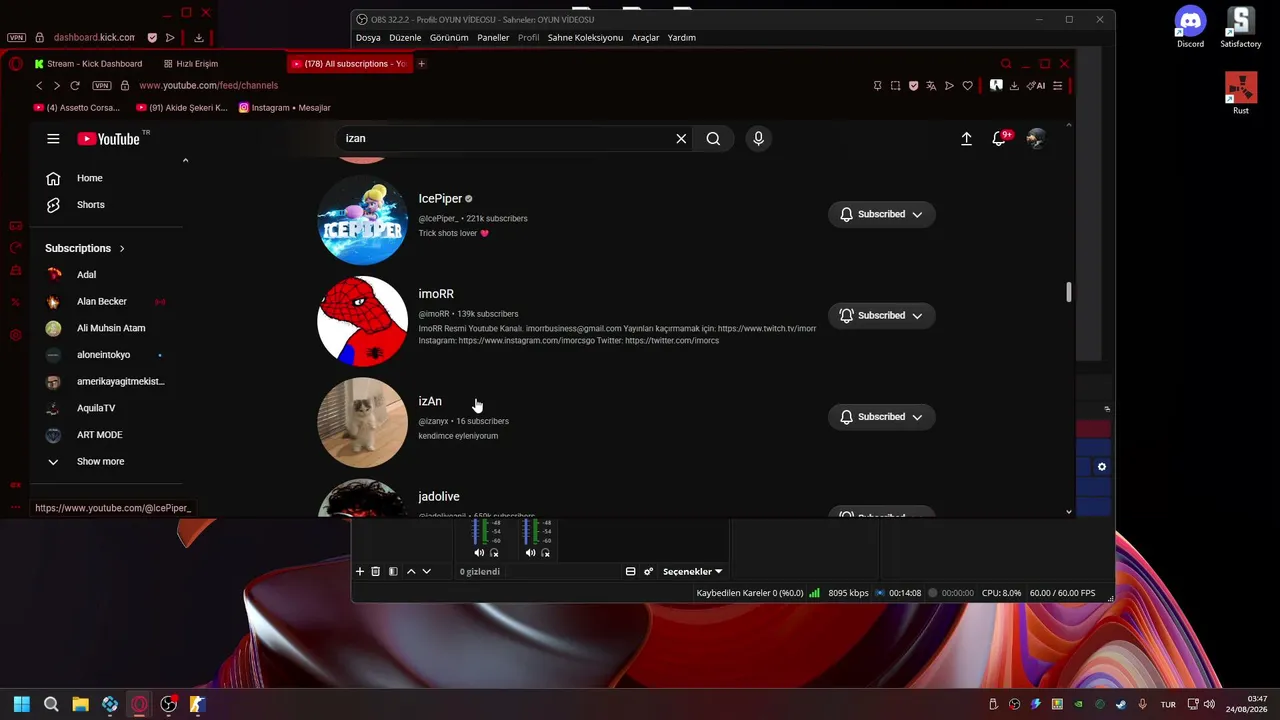Go back in the Opera browser
This screenshot has height=720, width=1280.
pyautogui.click(x=39, y=86)
